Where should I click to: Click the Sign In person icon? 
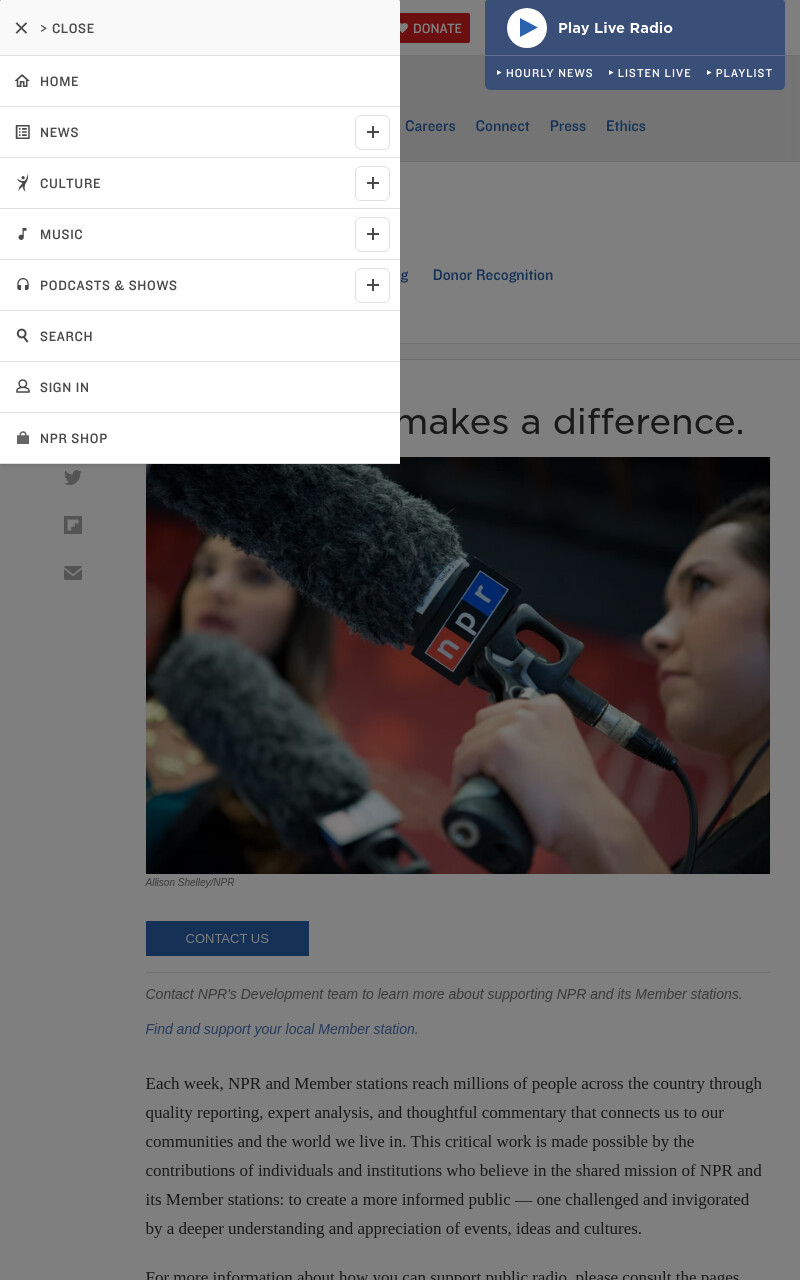(x=22, y=387)
